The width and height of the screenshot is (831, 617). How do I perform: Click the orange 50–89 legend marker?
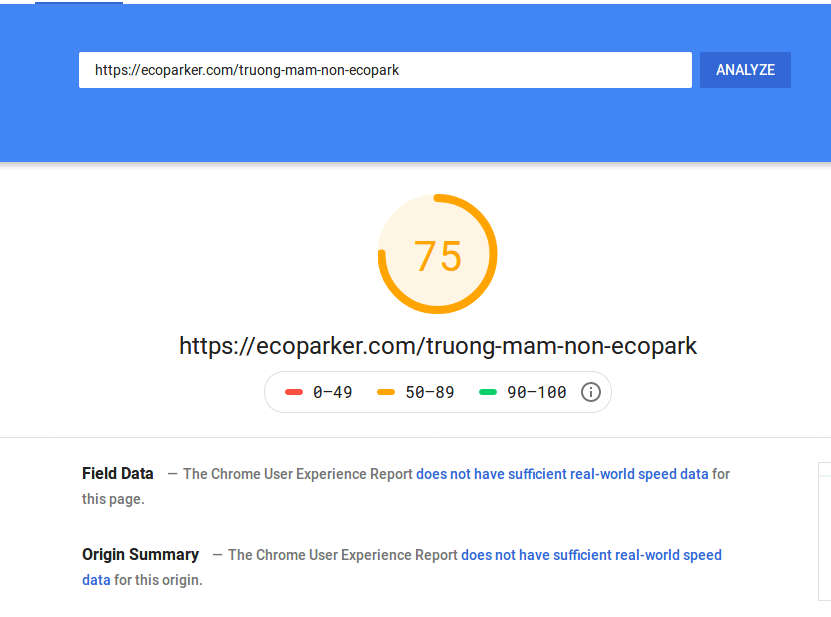[386, 392]
